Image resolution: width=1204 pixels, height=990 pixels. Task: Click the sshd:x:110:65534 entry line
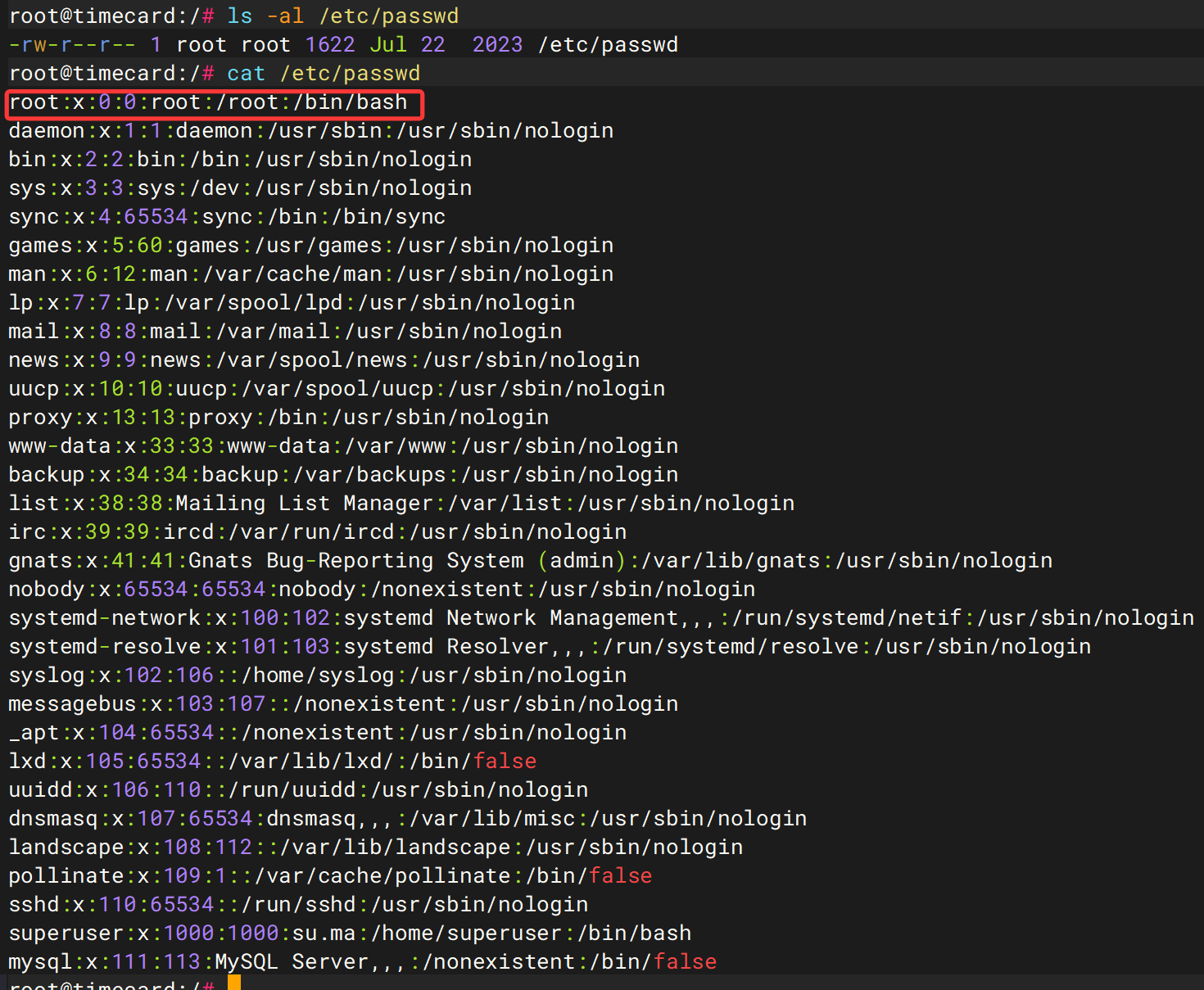299,904
